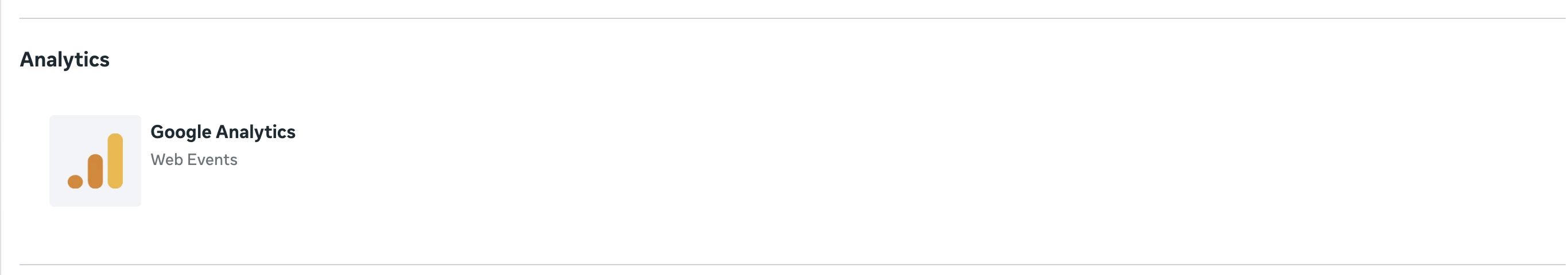Click the Google Analytics bar-chart logo
The width and height of the screenshot is (1568, 275).
(x=95, y=161)
